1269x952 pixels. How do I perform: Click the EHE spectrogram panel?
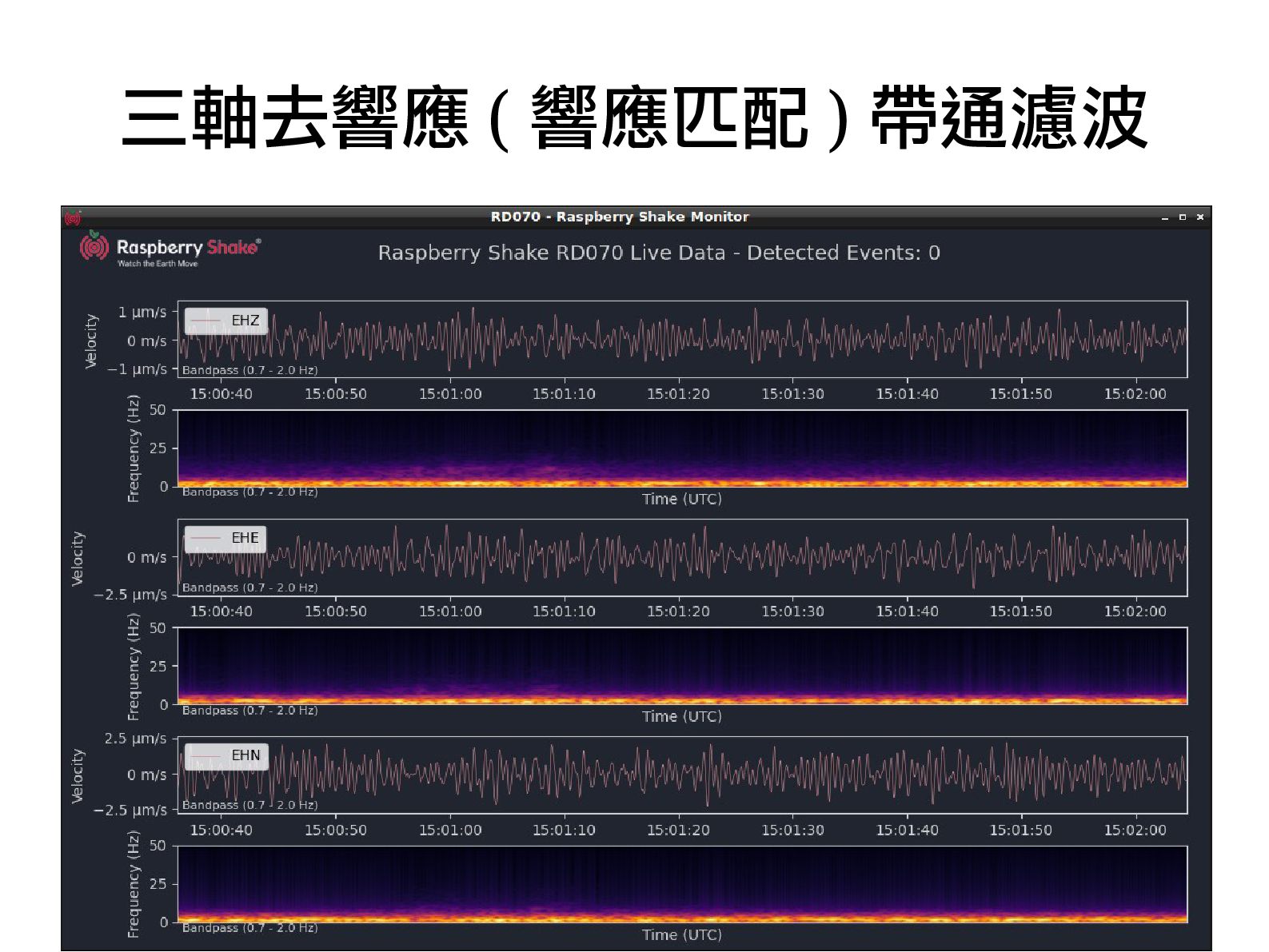pos(682,666)
